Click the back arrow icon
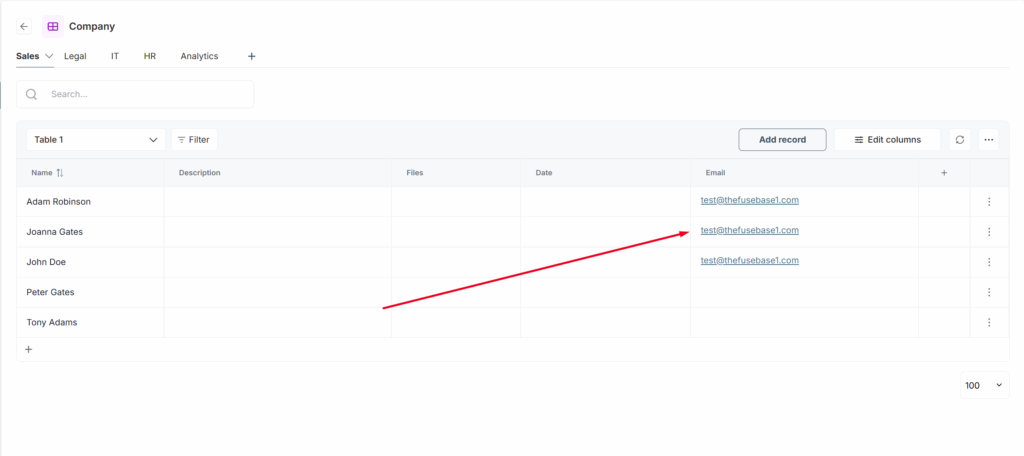The height and width of the screenshot is (456, 1024). 24,27
